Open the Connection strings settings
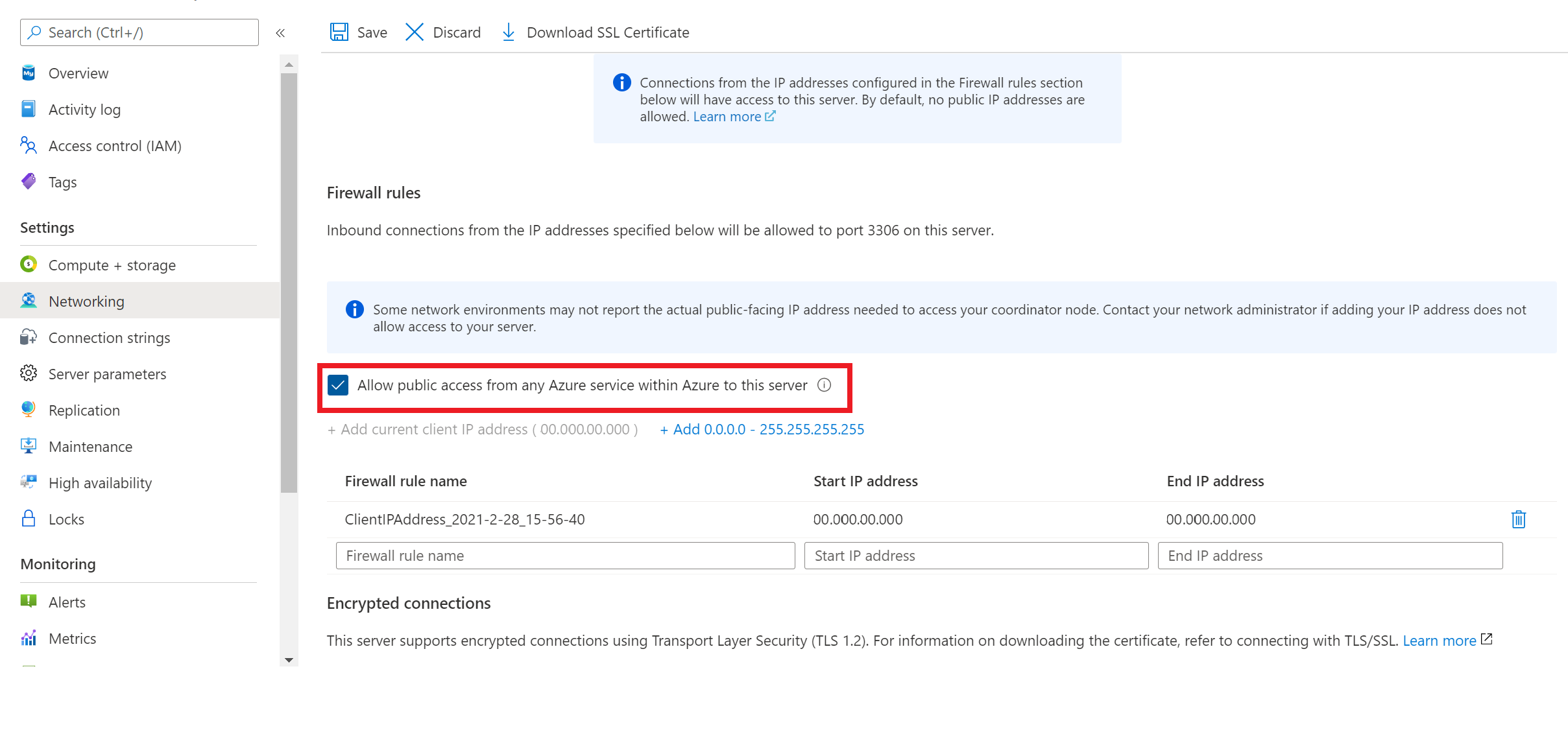 109,337
